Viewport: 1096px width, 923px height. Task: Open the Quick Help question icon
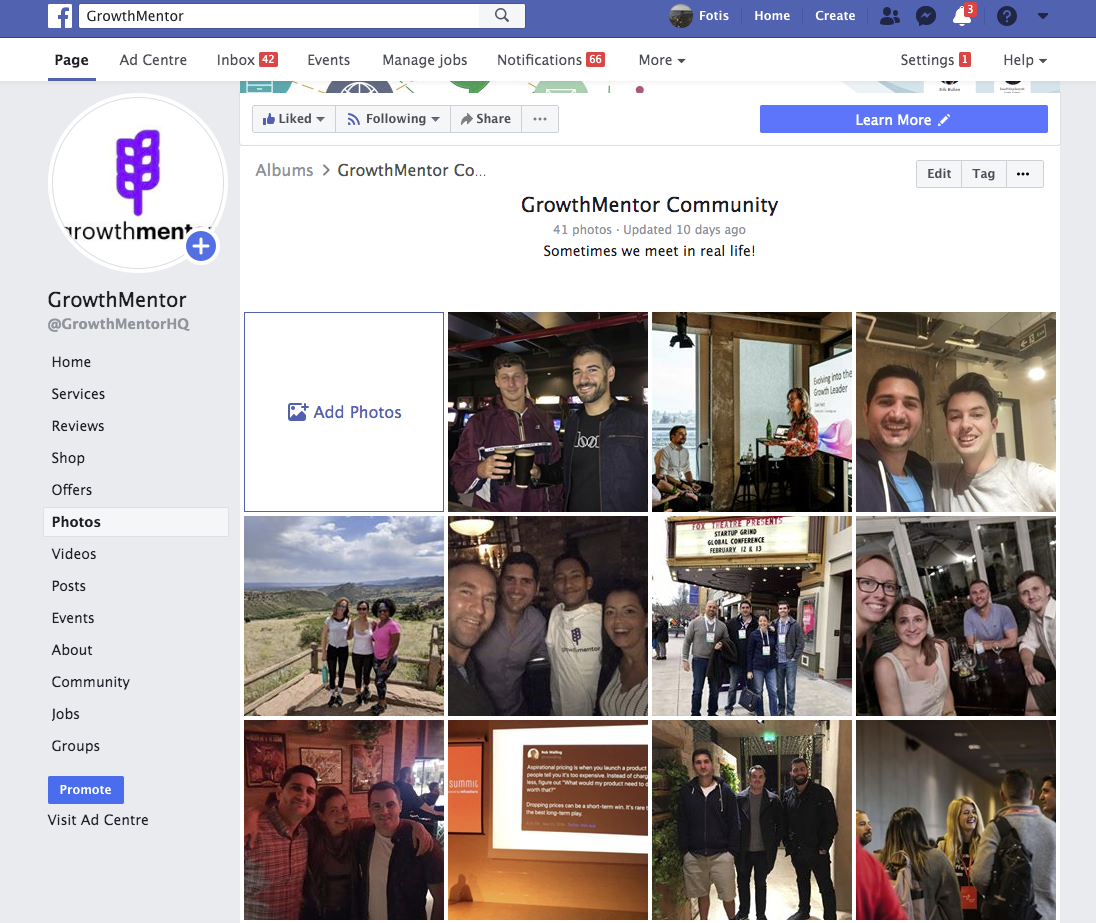click(1007, 15)
